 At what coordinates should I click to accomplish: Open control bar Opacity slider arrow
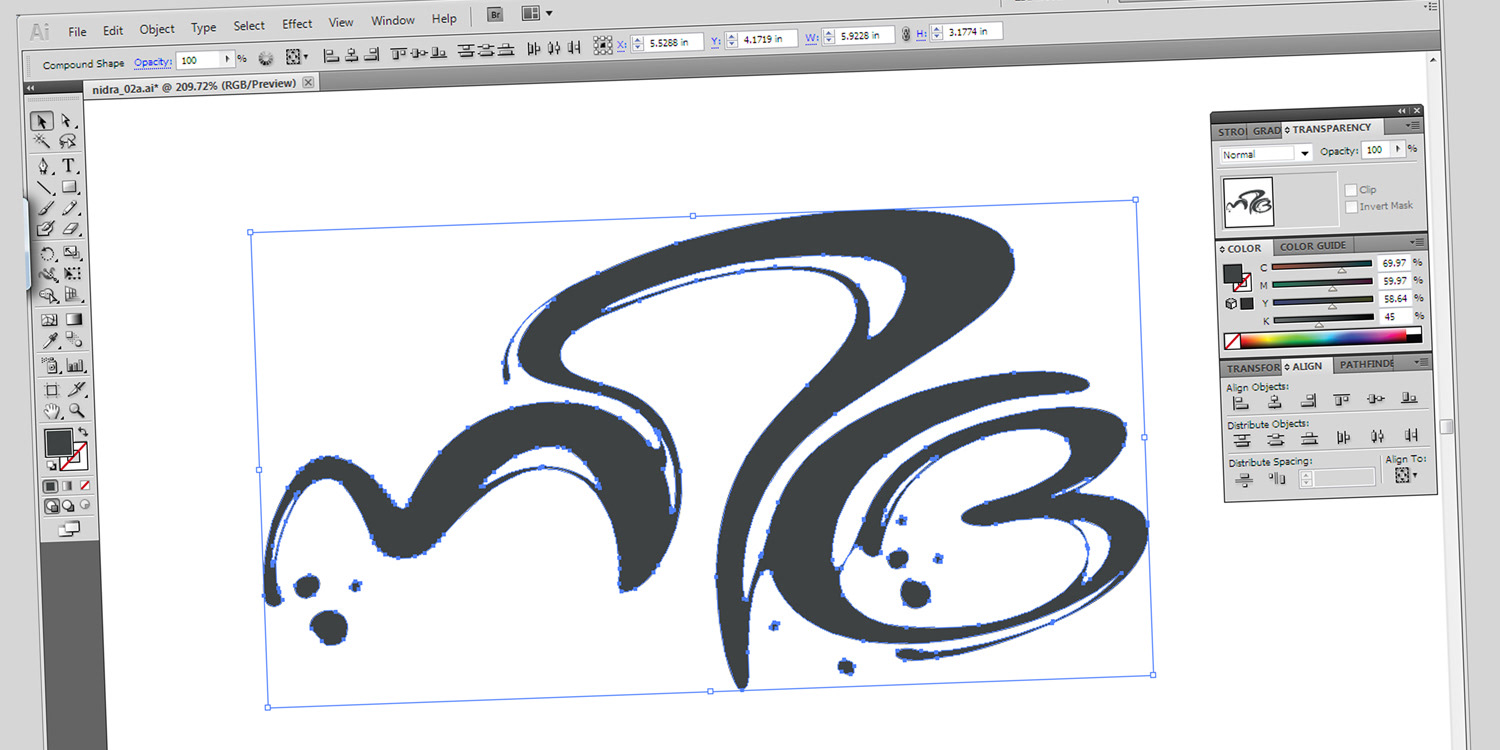226,60
